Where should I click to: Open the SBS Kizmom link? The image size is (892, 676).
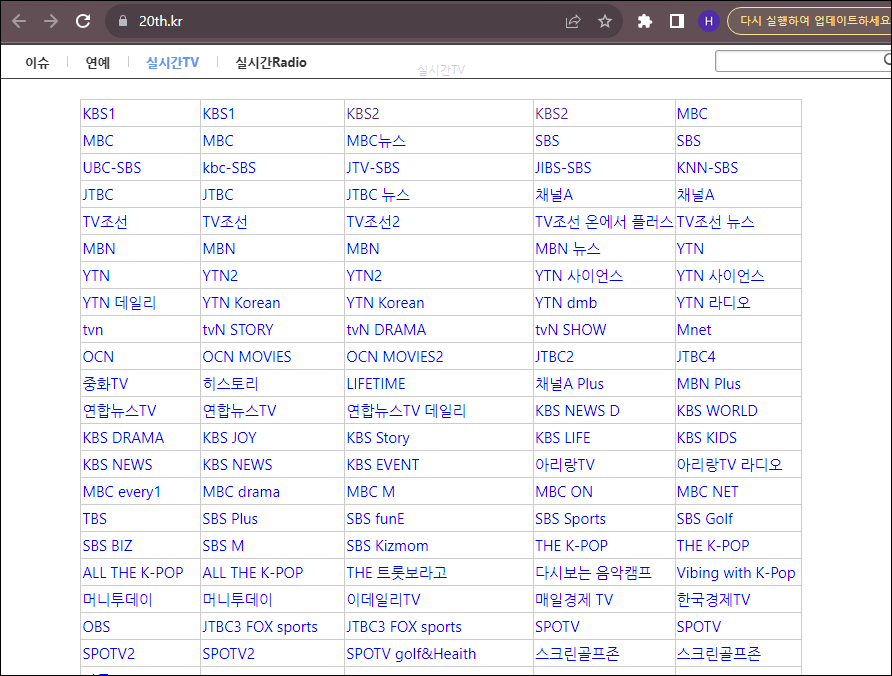[x=387, y=546]
